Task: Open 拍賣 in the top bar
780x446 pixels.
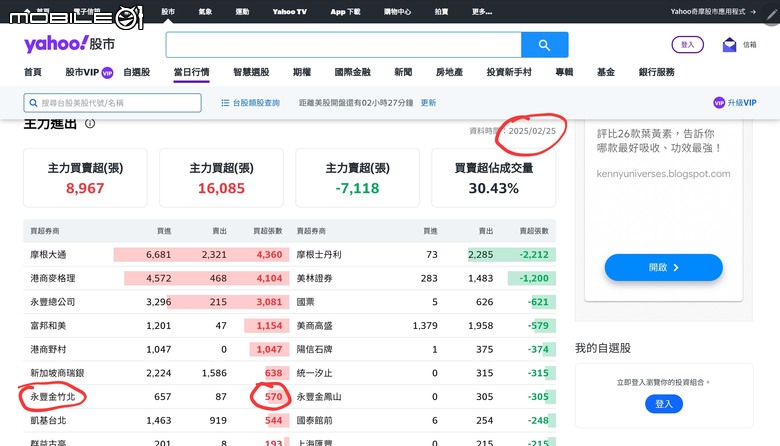Action: click(441, 11)
